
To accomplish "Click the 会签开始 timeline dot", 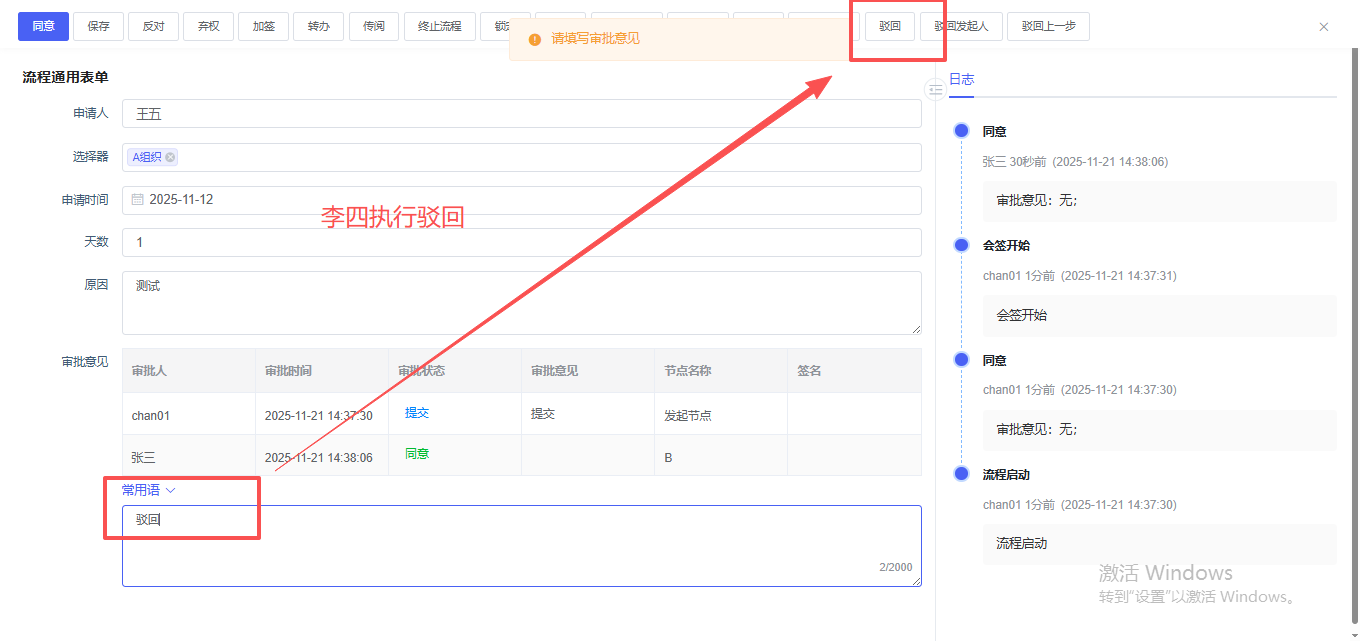I will click(x=961, y=245).
